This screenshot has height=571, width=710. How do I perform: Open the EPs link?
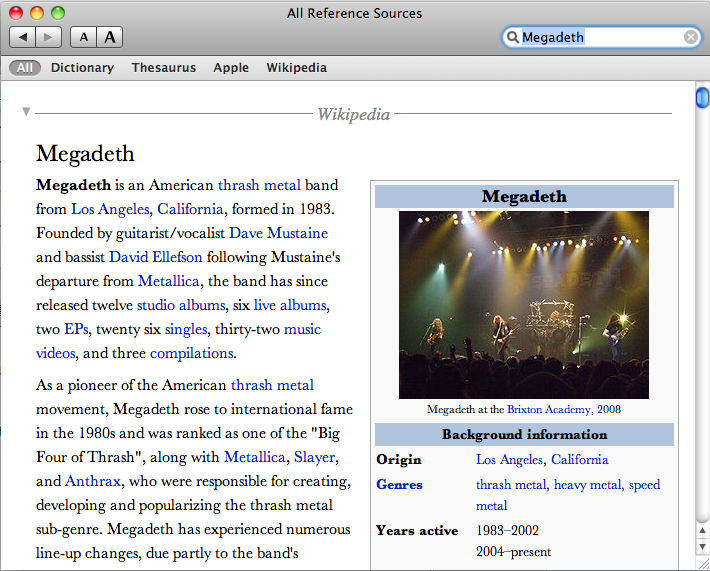click(x=76, y=329)
